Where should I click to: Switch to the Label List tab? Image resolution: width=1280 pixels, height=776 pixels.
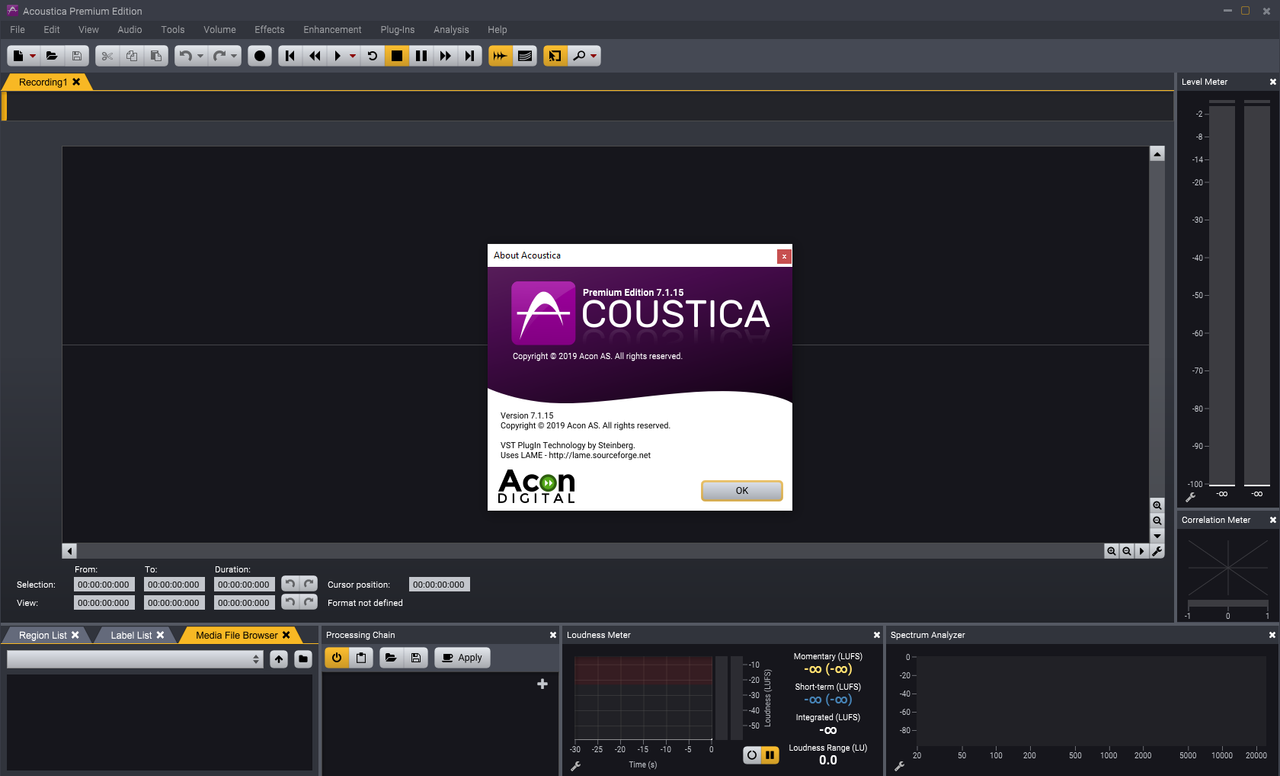(131, 635)
